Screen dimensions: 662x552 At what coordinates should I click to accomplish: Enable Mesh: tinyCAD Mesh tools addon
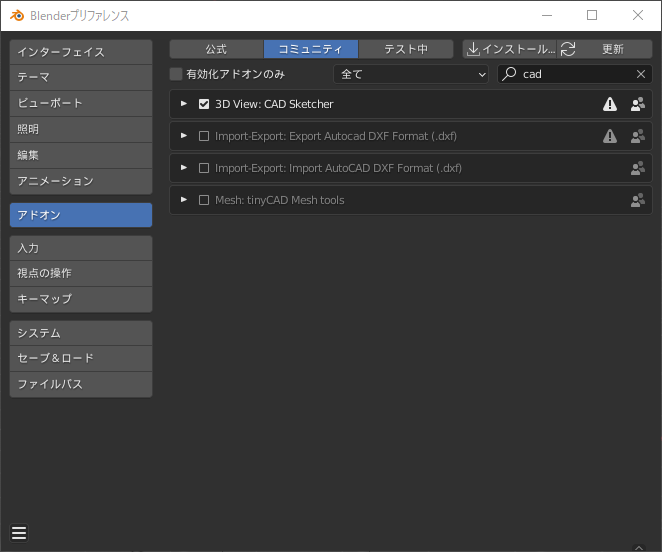coord(204,200)
